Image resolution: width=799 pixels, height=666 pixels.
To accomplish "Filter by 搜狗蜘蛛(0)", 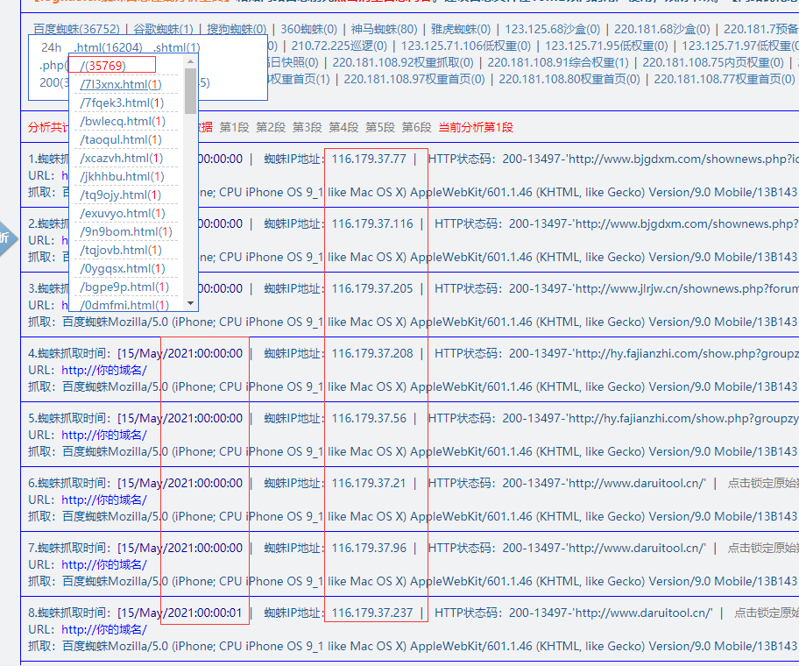I will point(236,29).
